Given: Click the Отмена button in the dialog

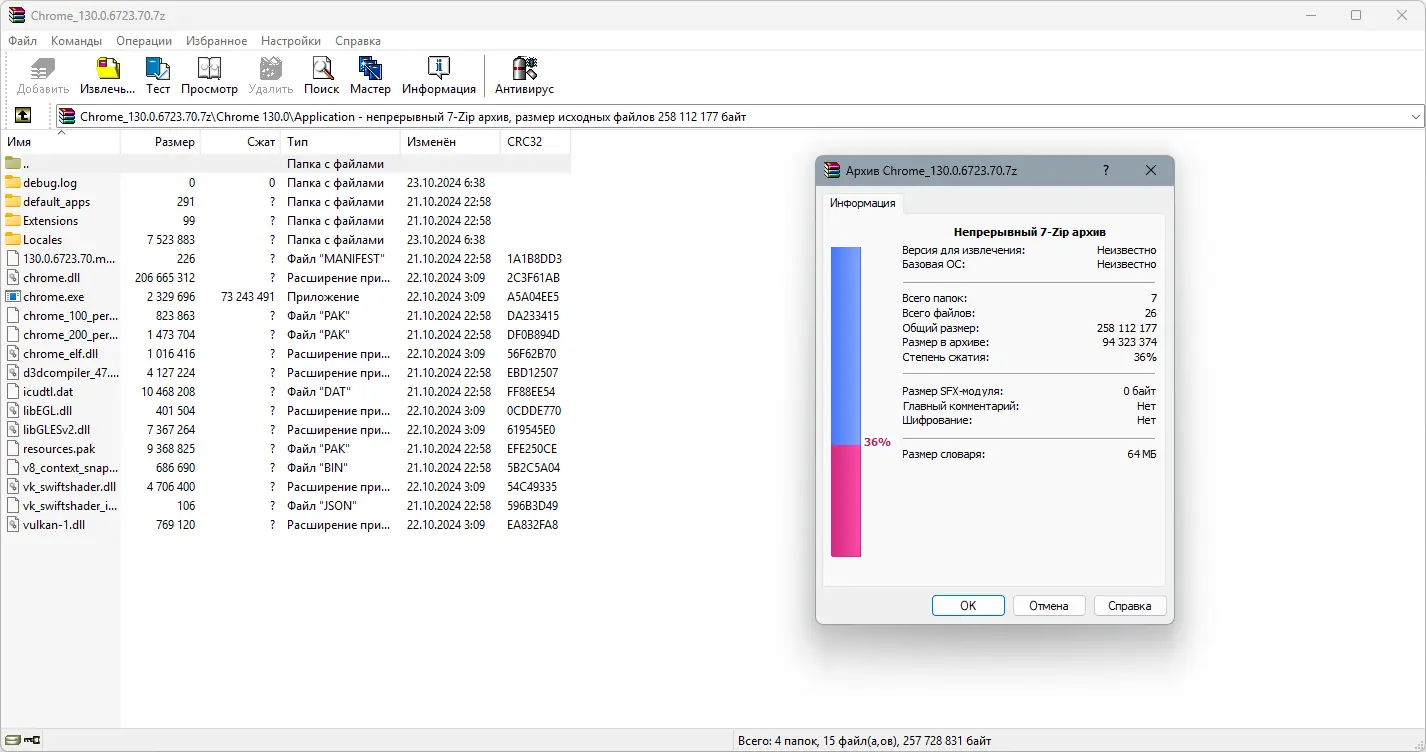Looking at the screenshot, I should point(1049,605).
